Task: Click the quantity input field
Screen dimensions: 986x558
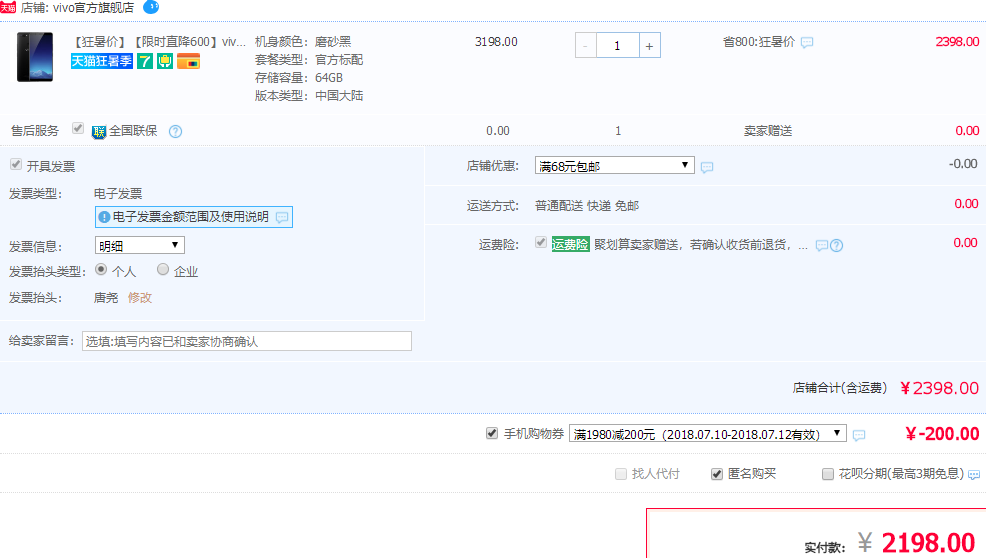Action: pyautogui.click(x=618, y=45)
